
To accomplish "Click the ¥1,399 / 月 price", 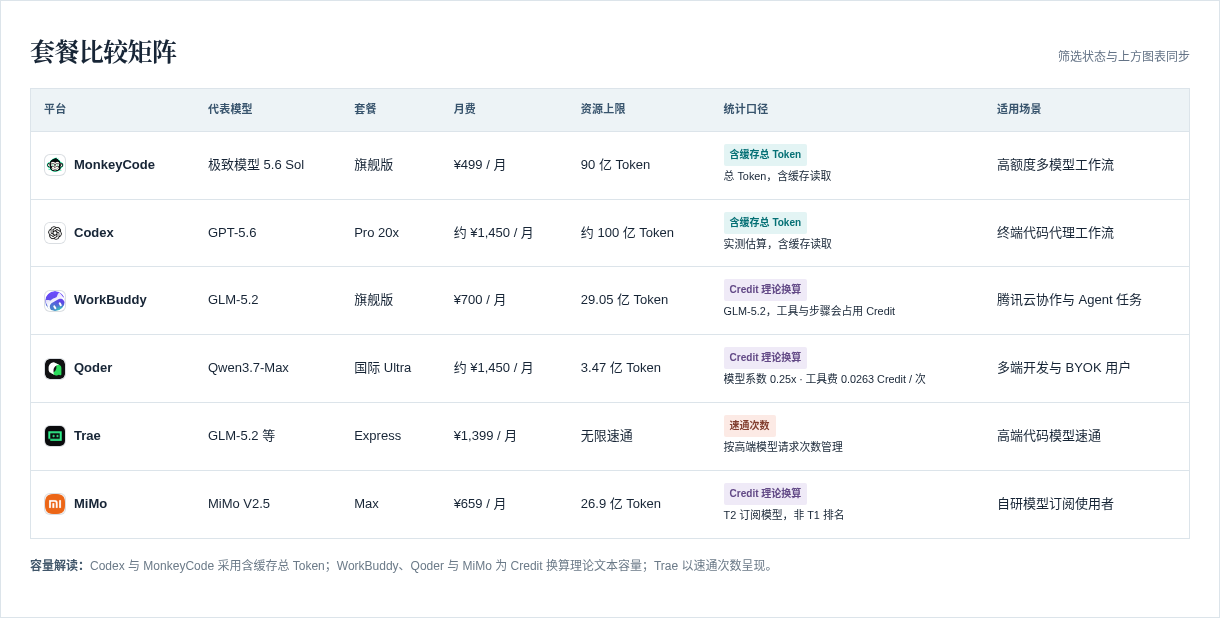I will (x=485, y=436).
